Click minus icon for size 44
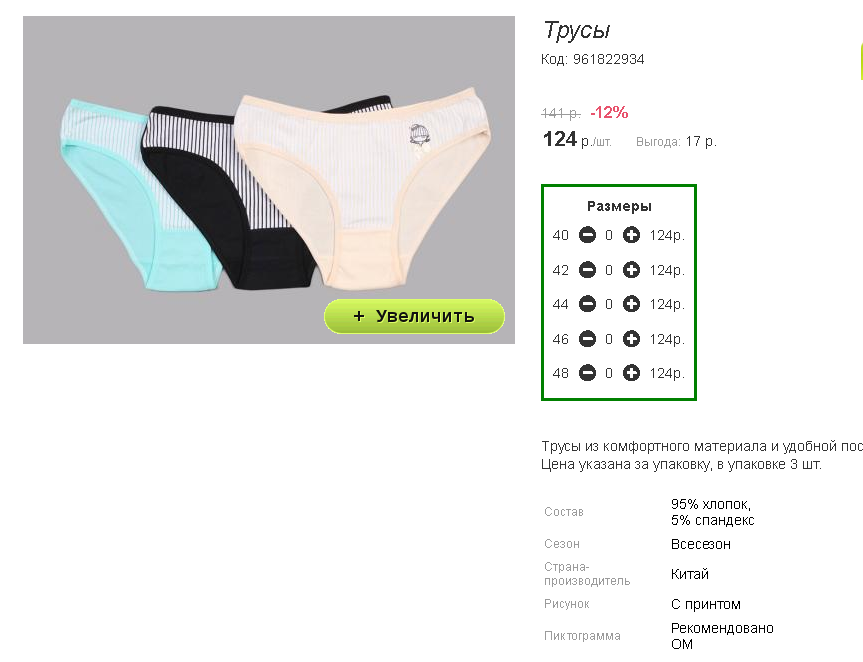This screenshot has width=863, height=662. click(x=587, y=304)
